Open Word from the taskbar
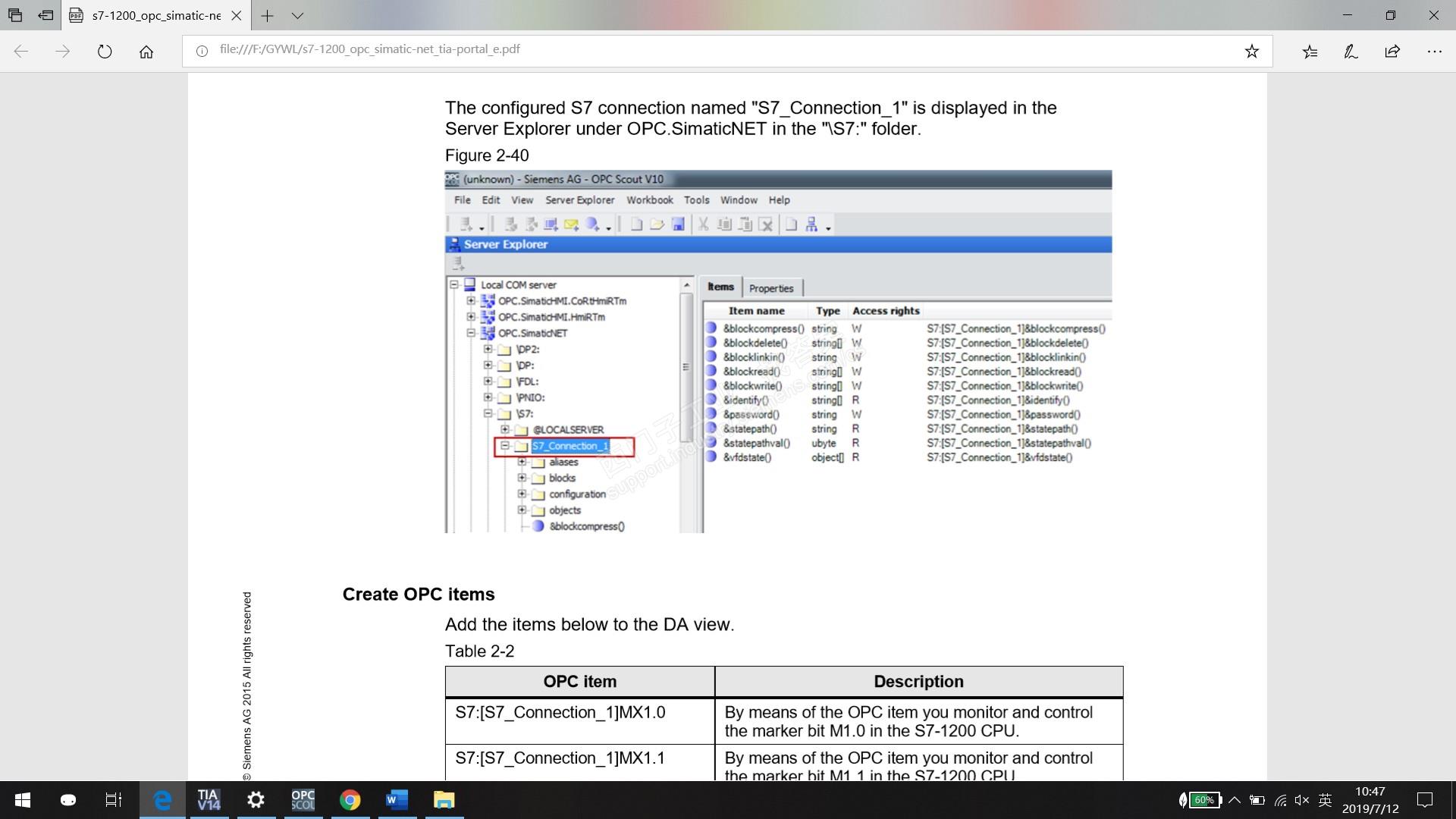This screenshot has width=1456, height=819. click(x=397, y=800)
